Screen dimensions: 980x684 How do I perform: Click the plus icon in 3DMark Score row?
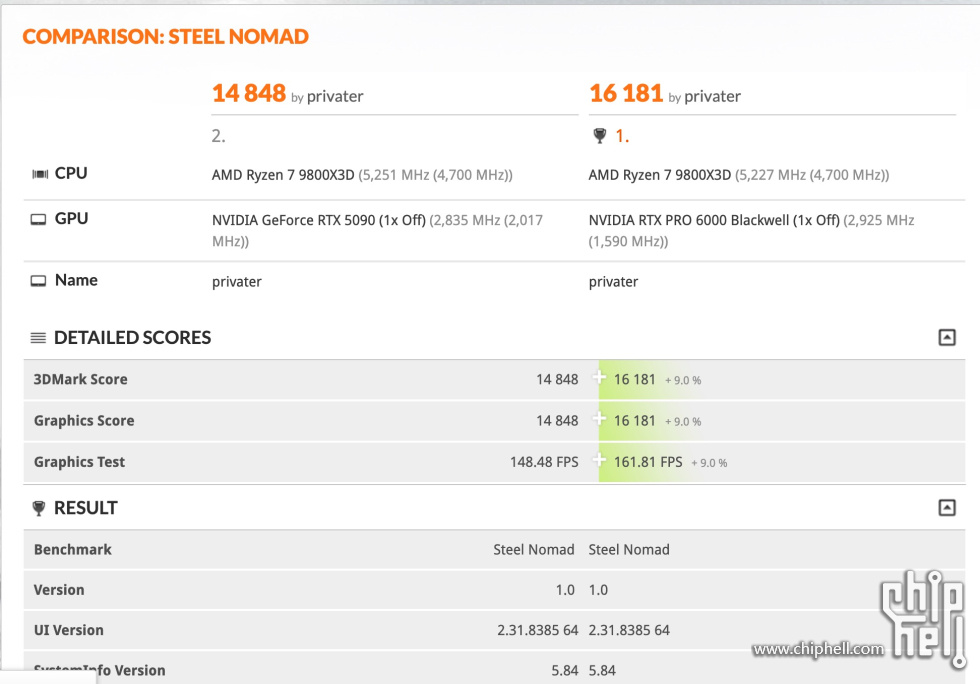(x=599, y=378)
